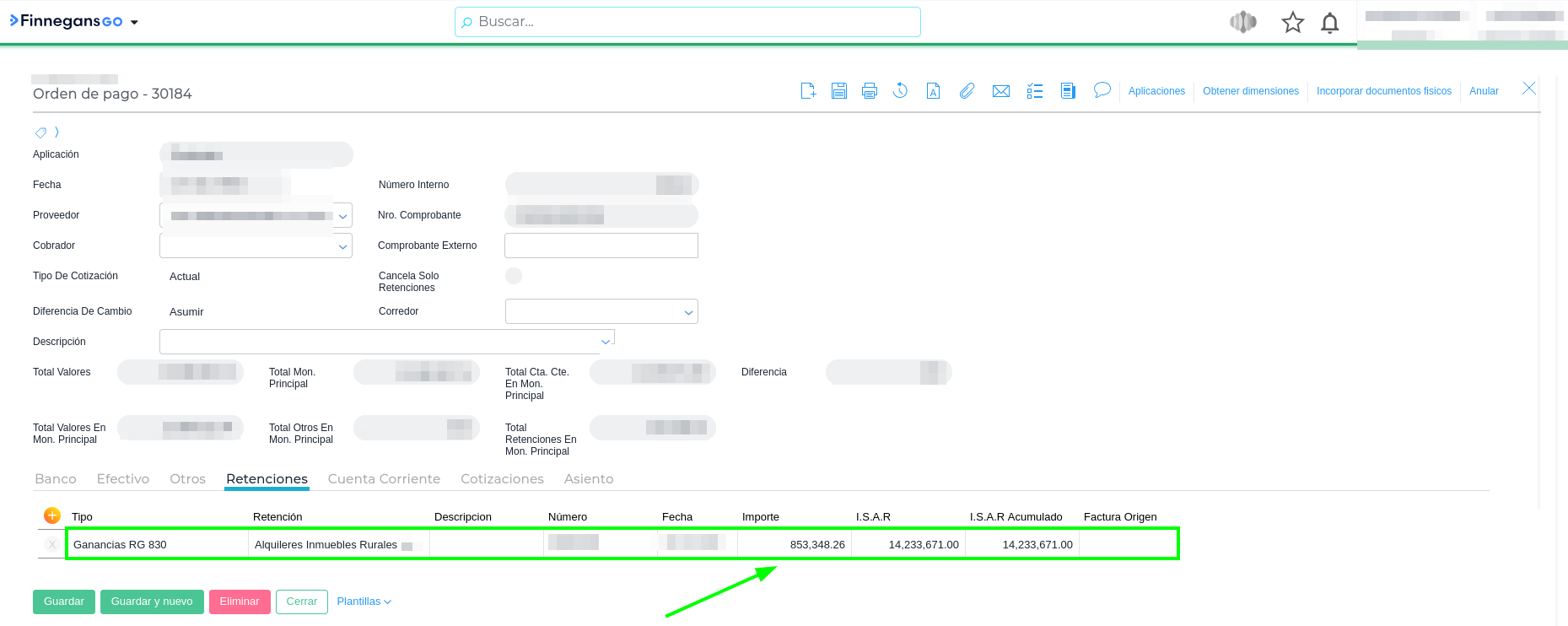Expand the Corredor dropdown
Viewport: 1568px width, 626px height.
[x=688, y=312]
